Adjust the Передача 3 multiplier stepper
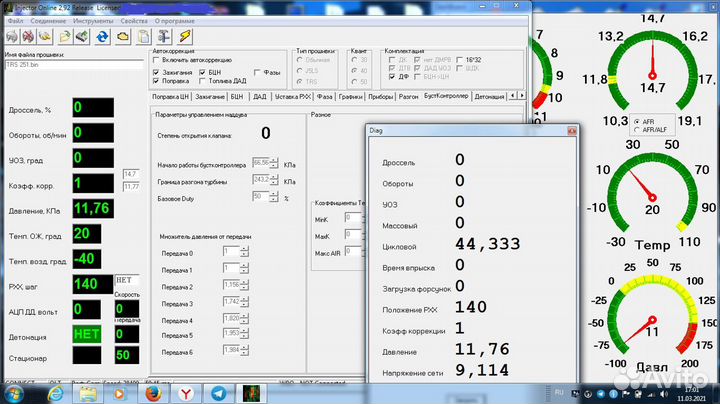The width and height of the screenshot is (720, 404). click(x=244, y=302)
